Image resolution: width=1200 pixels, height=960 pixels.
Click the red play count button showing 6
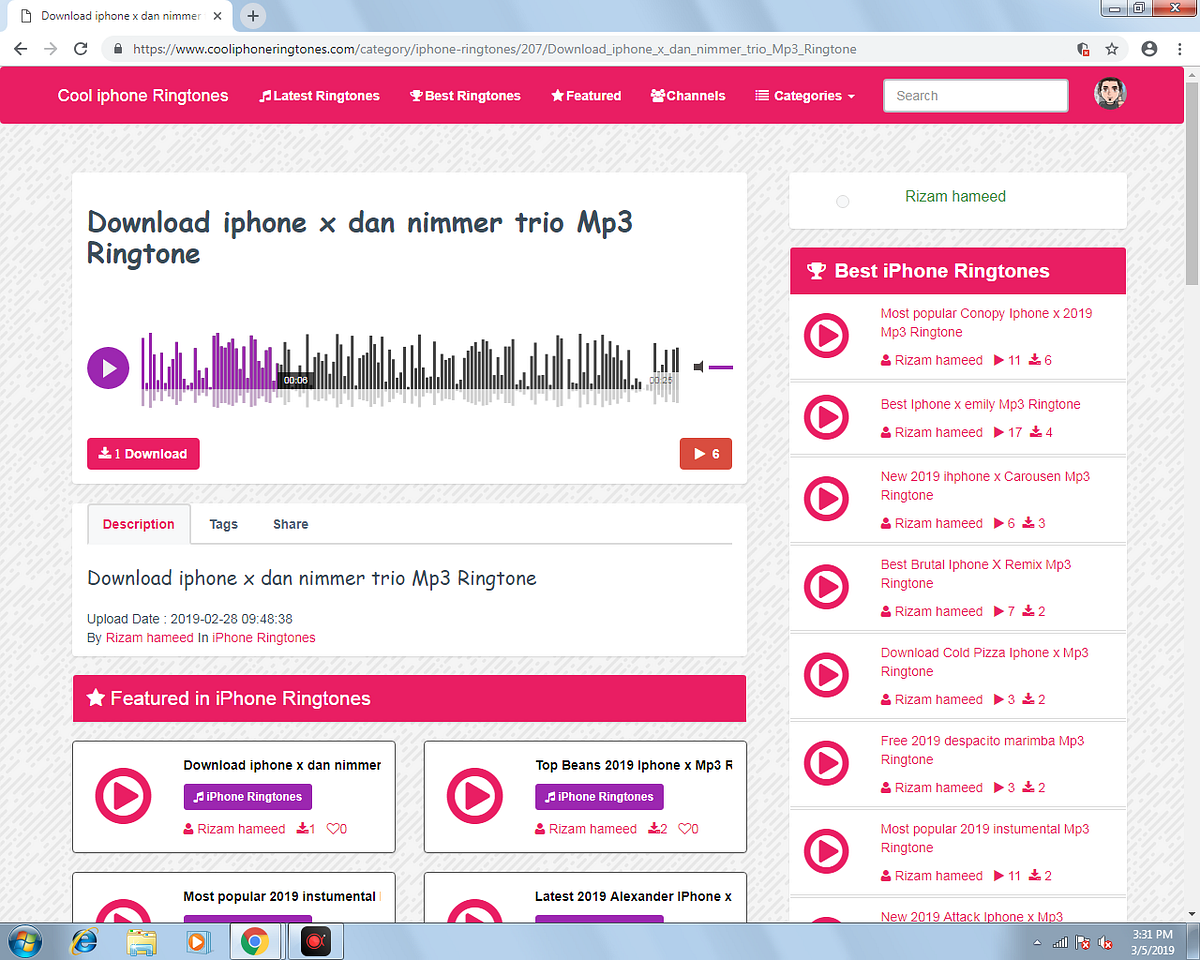pos(706,453)
